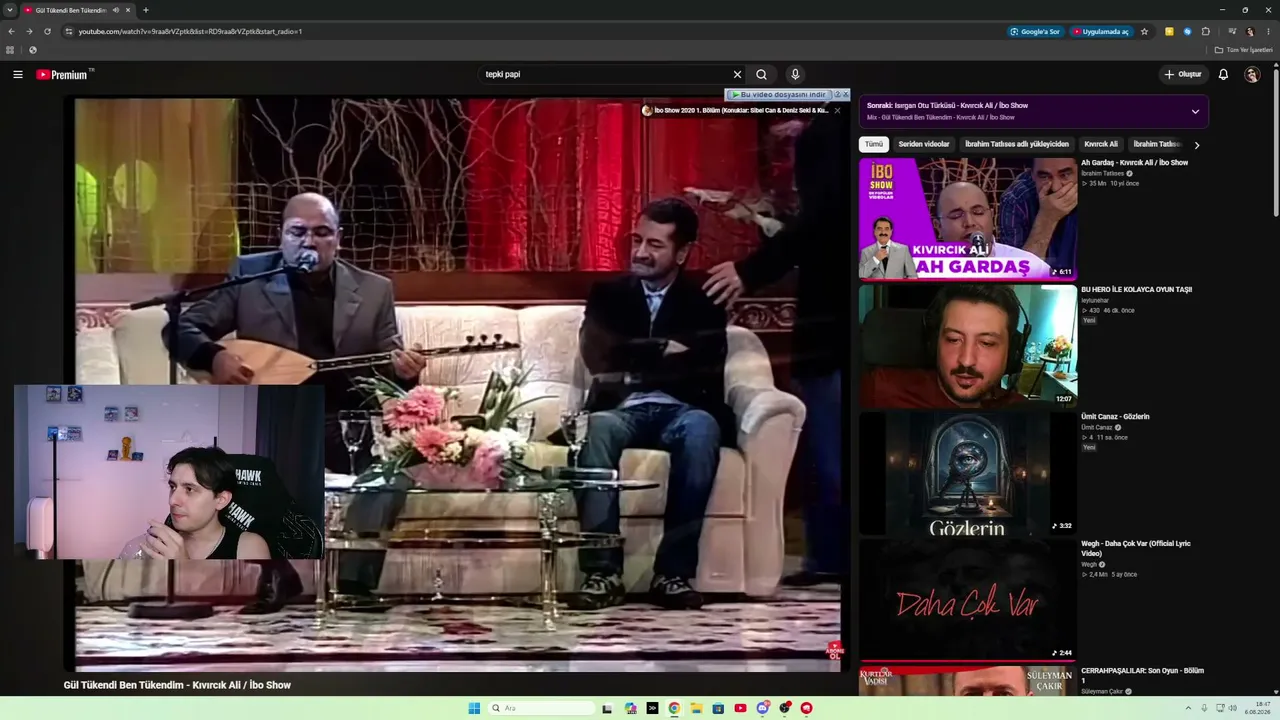The width and height of the screenshot is (1280, 720).
Task: Reload the page
Action: tap(47, 31)
